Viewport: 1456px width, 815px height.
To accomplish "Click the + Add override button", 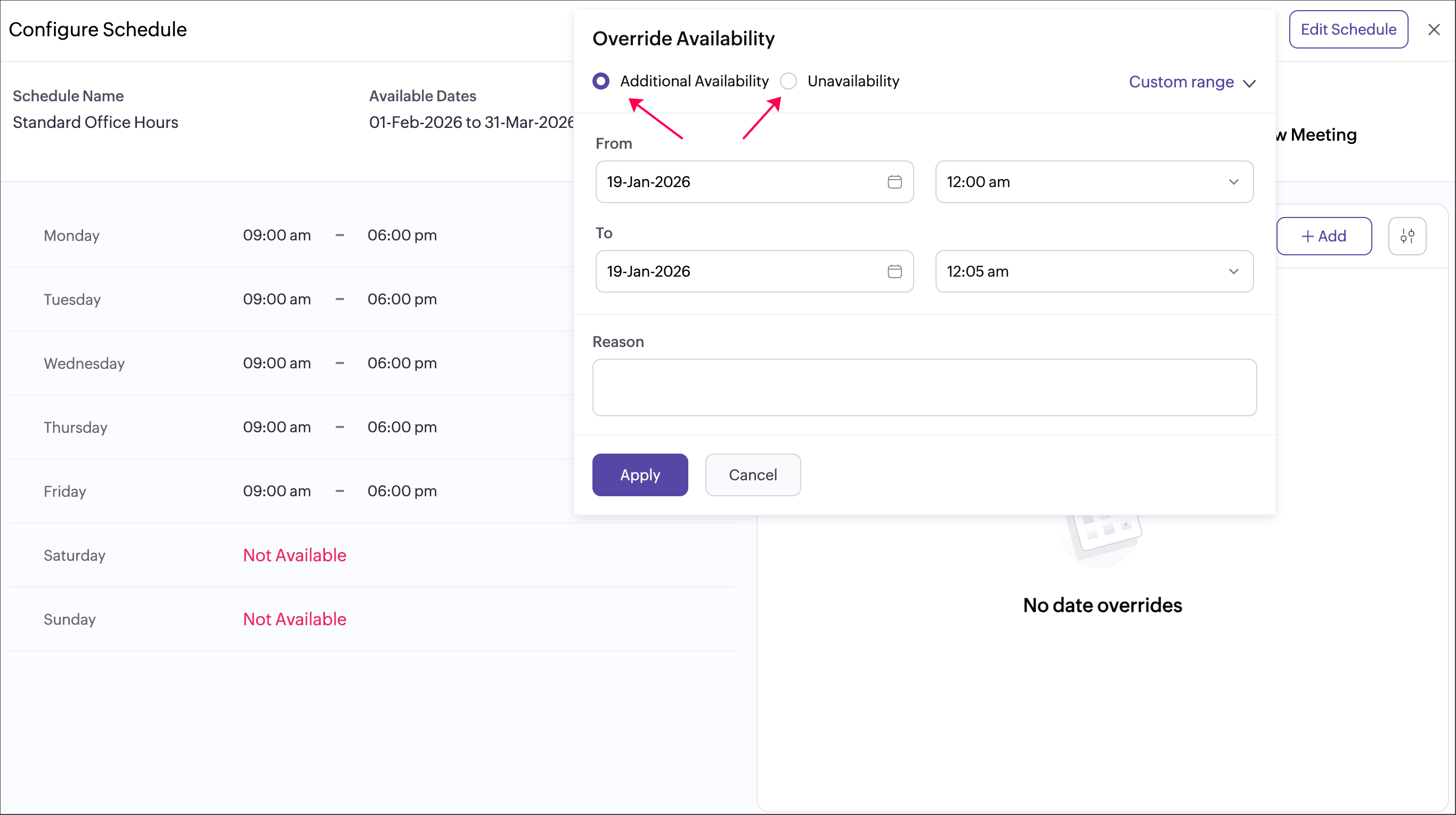I will pyautogui.click(x=1323, y=236).
